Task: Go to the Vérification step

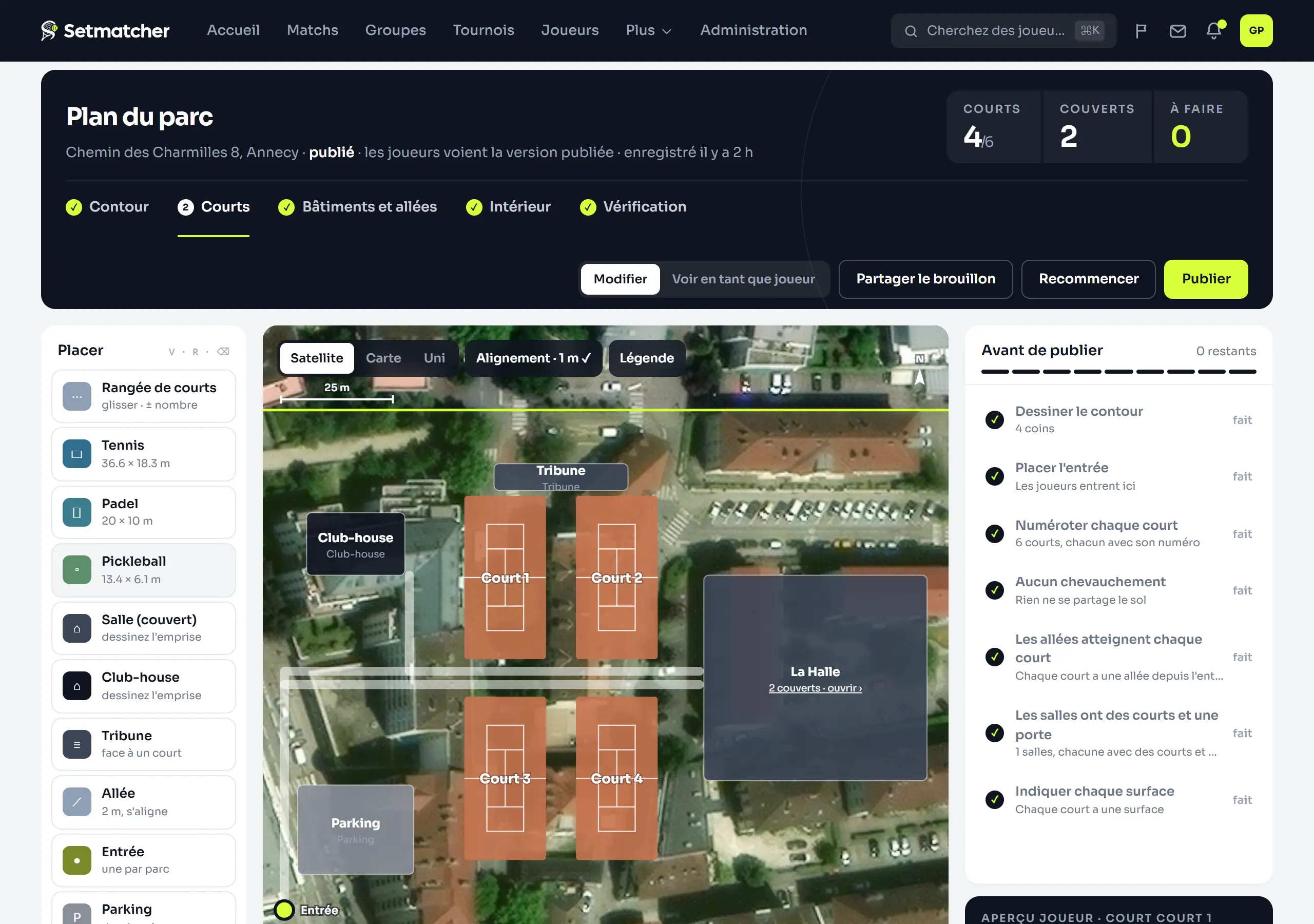Action: 633,207
